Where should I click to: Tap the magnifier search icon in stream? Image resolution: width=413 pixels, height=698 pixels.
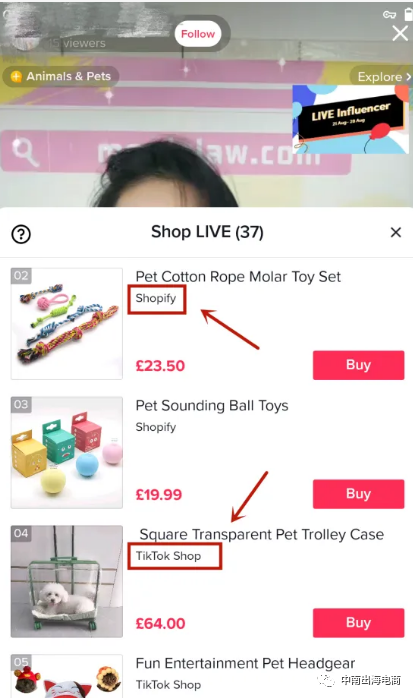[24, 152]
